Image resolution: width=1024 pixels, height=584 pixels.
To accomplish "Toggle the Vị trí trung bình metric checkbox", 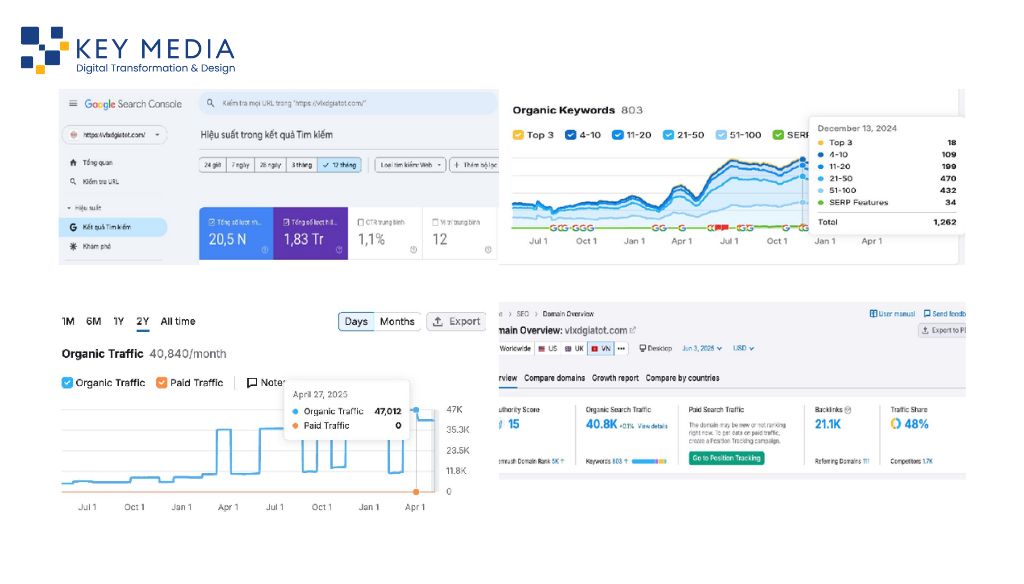I will point(435,223).
